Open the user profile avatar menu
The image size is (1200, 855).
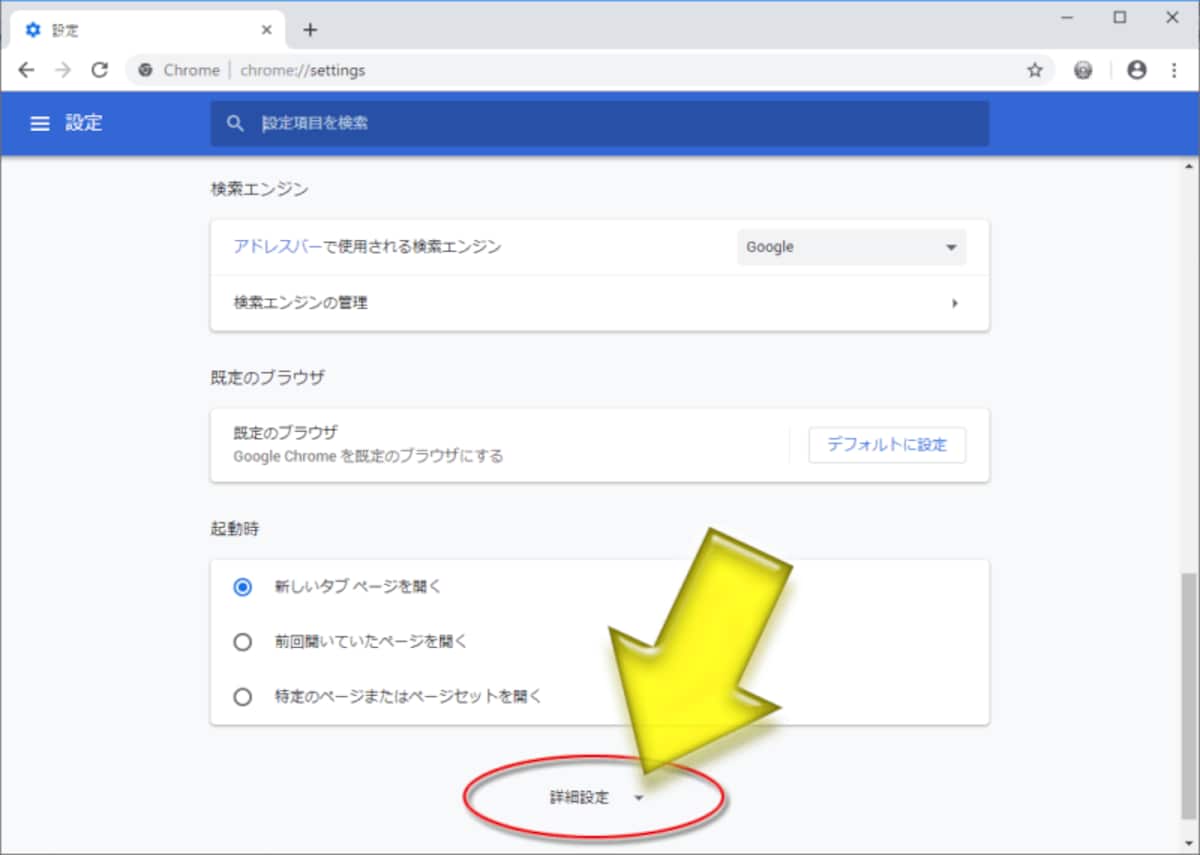click(1136, 70)
